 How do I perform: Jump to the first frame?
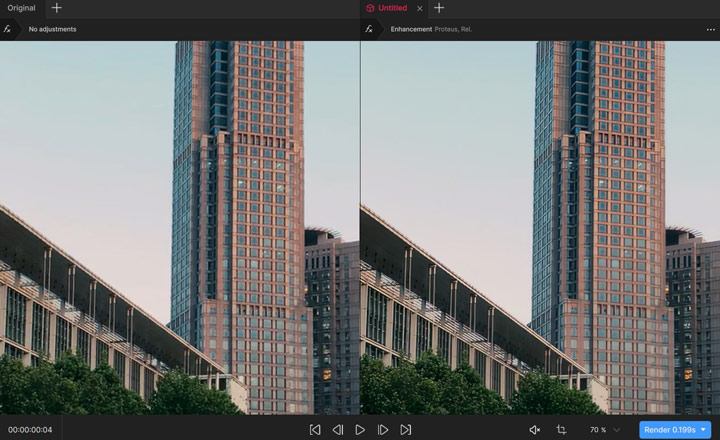click(x=315, y=430)
